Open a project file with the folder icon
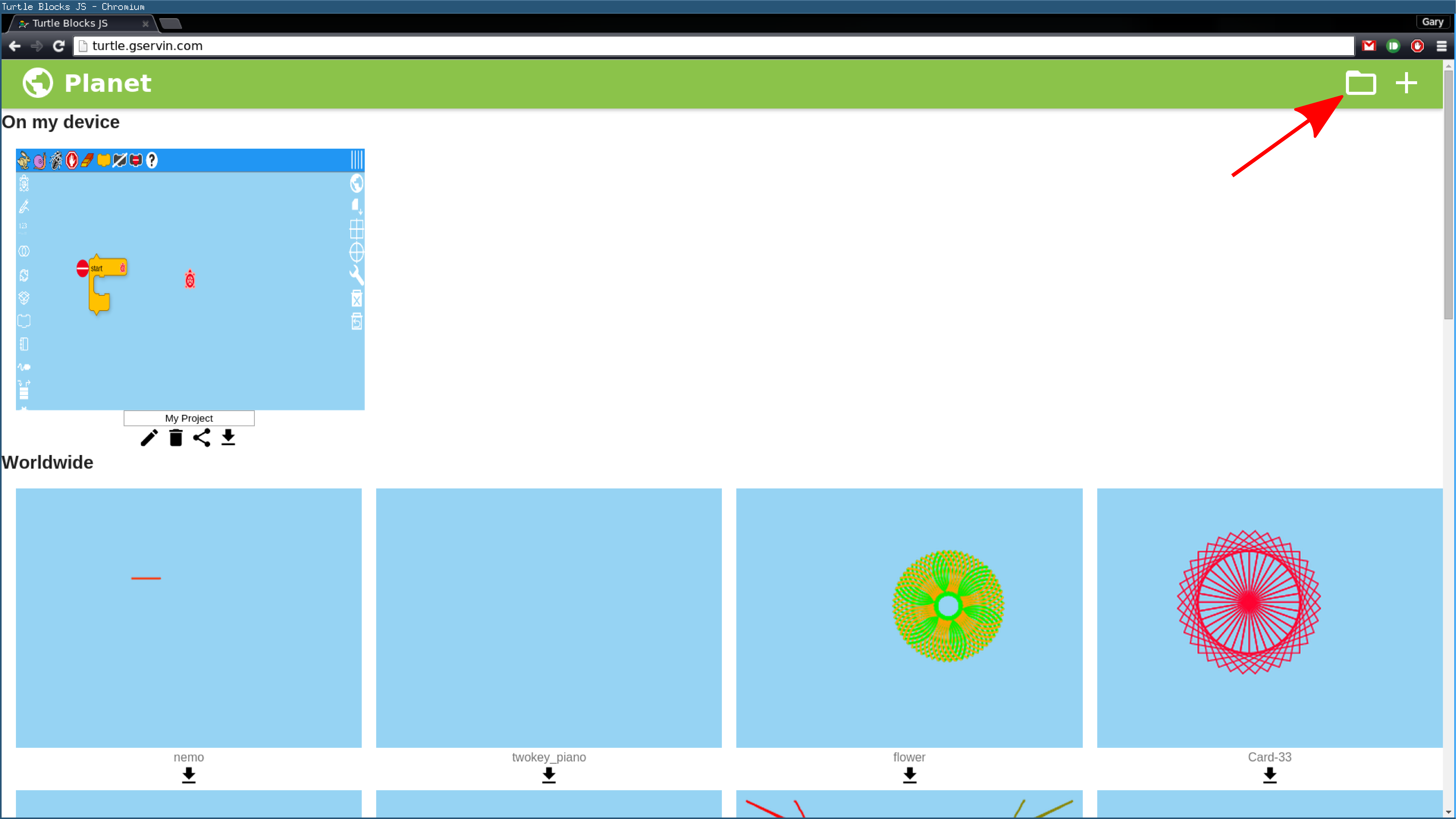Image resolution: width=1456 pixels, height=819 pixels. pyautogui.click(x=1360, y=83)
